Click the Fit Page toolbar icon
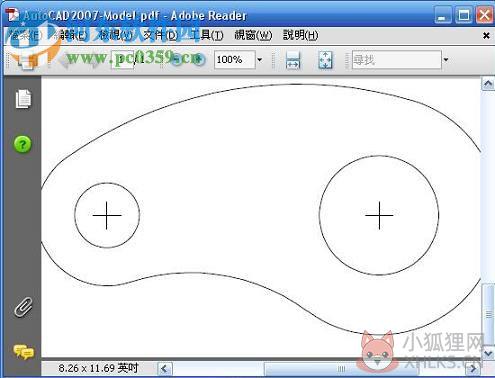Screen dimensions: 495x378 click(x=325, y=60)
